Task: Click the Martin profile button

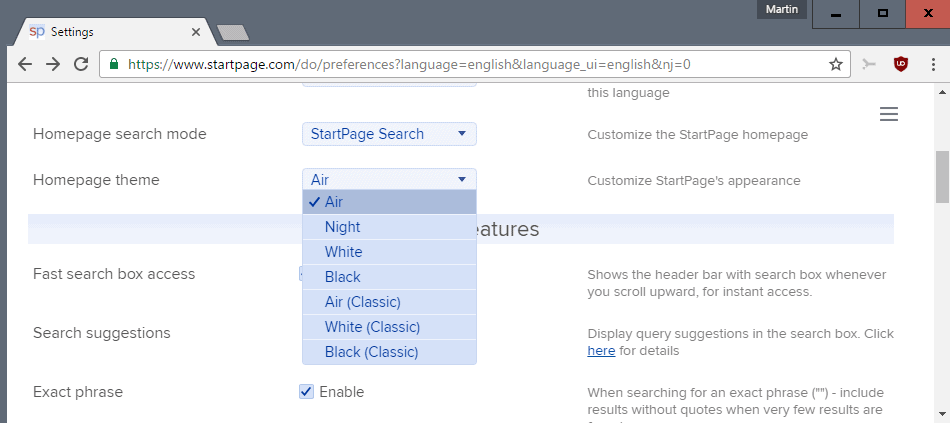Action: pyautogui.click(x=782, y=10)
